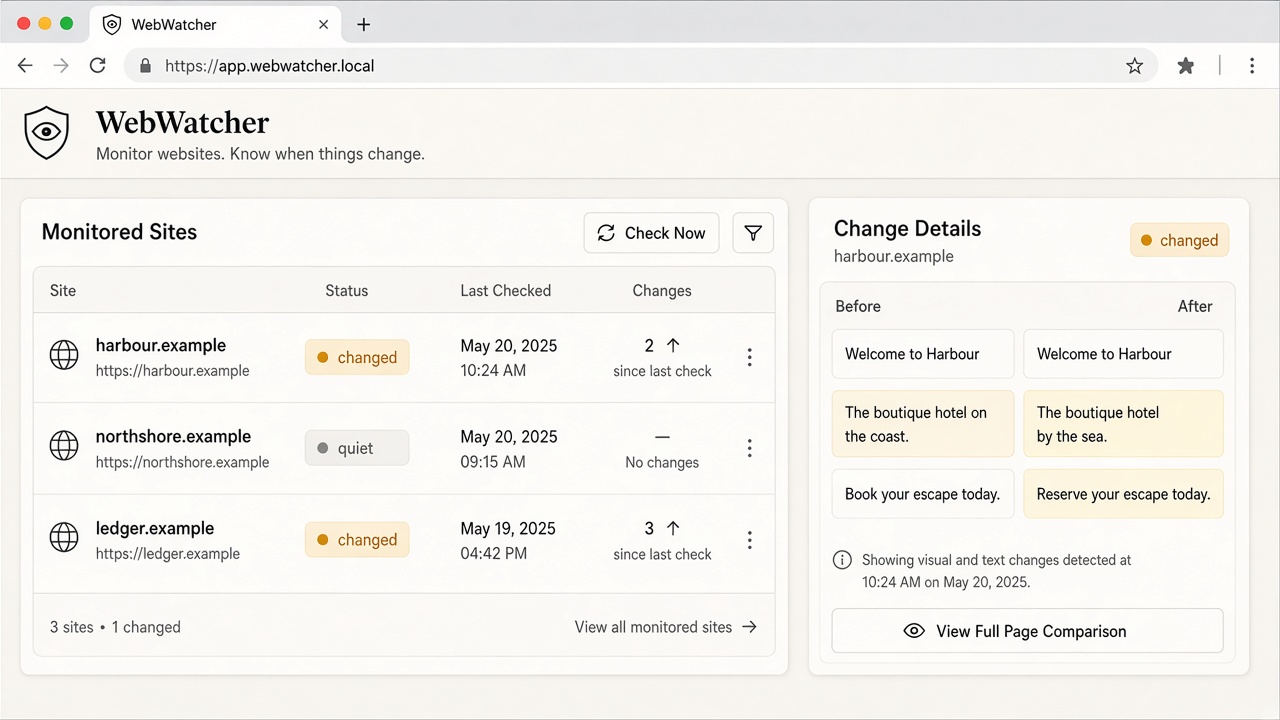Screen dimensions: 1280x720
Task: Click the quiet status badge for northshore.example
Action: tap(357, 448)
